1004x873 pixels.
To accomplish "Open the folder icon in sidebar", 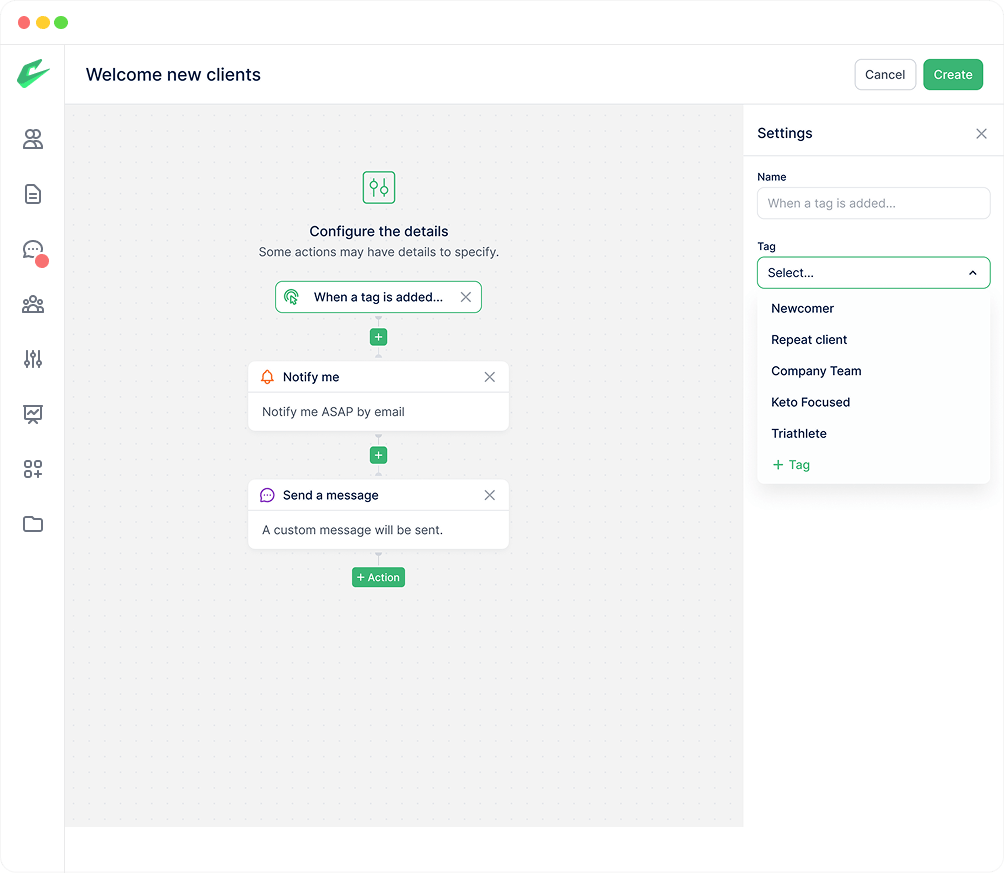I will pos(33,524).
